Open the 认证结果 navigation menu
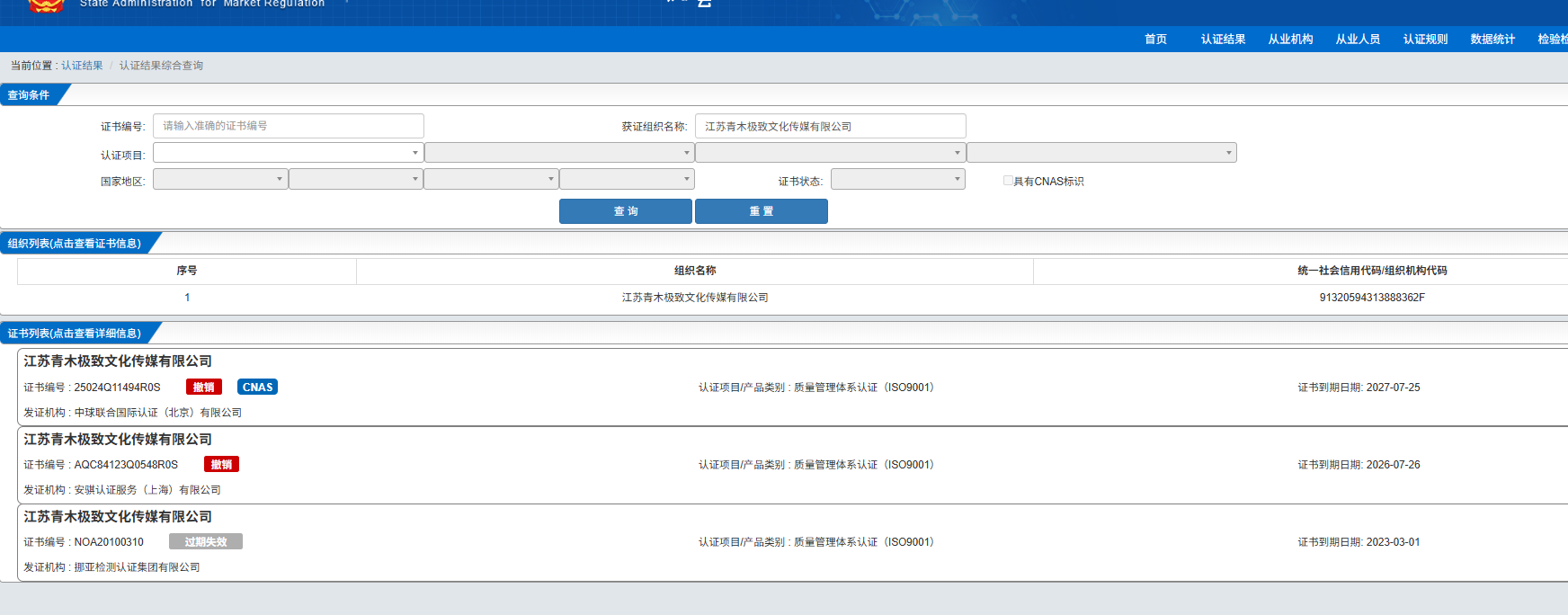This screenshot has height=615, width=1568. coord(1223,39)
